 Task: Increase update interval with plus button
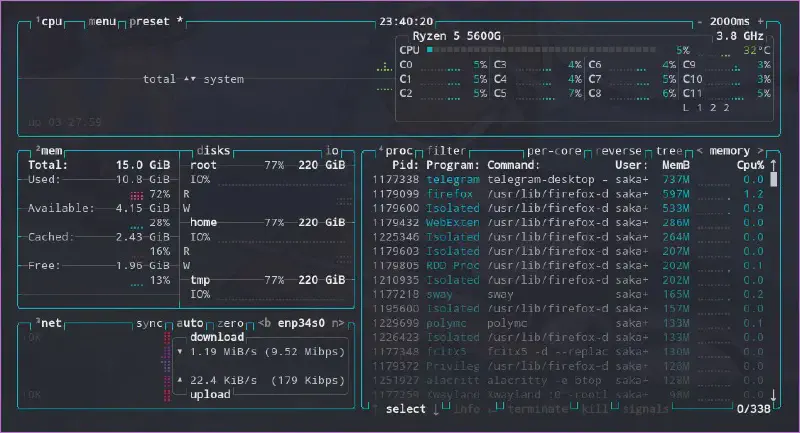[x=760, y=21]
